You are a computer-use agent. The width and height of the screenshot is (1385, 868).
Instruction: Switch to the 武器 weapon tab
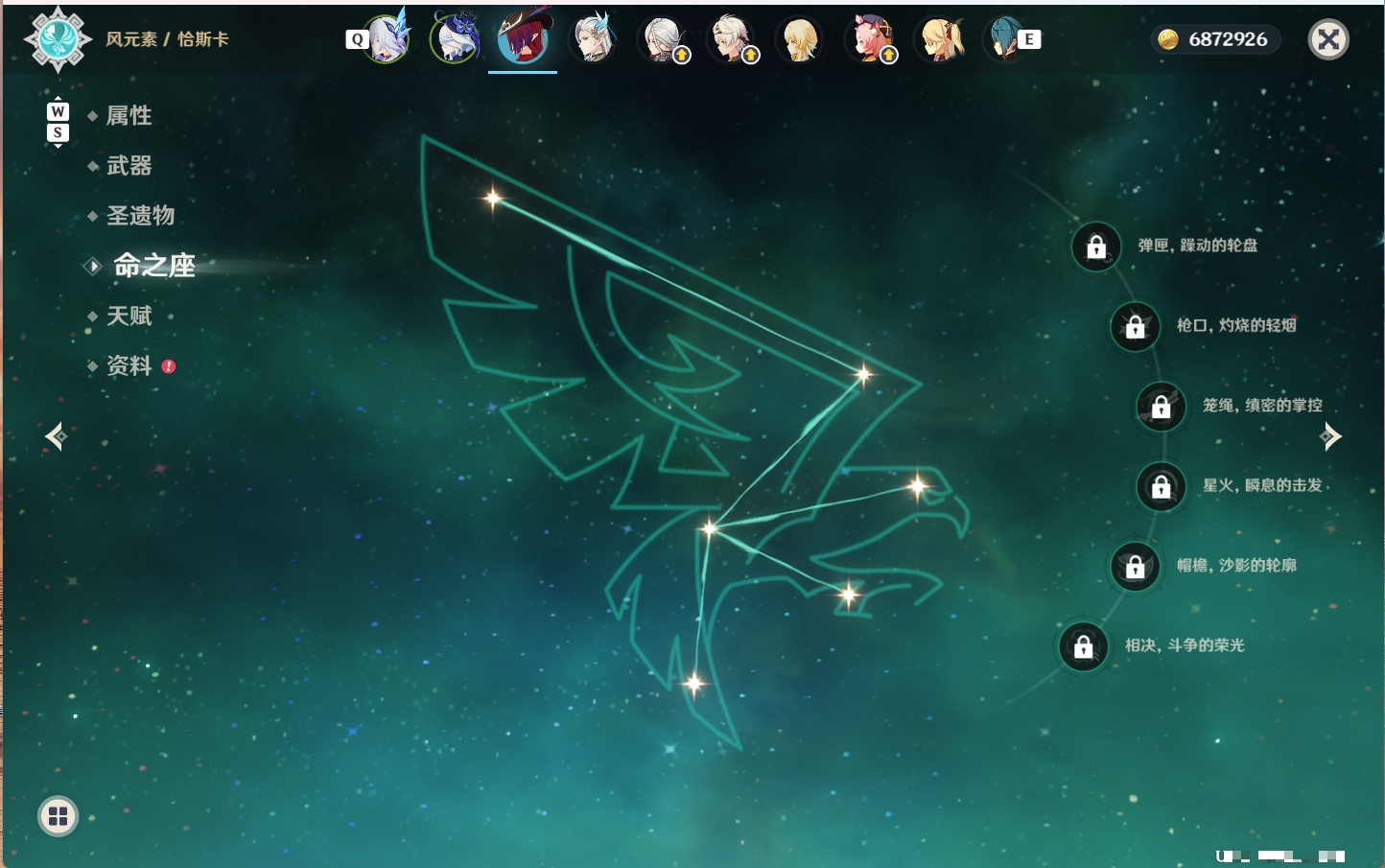pyautogui.click(x=129, y=166)
